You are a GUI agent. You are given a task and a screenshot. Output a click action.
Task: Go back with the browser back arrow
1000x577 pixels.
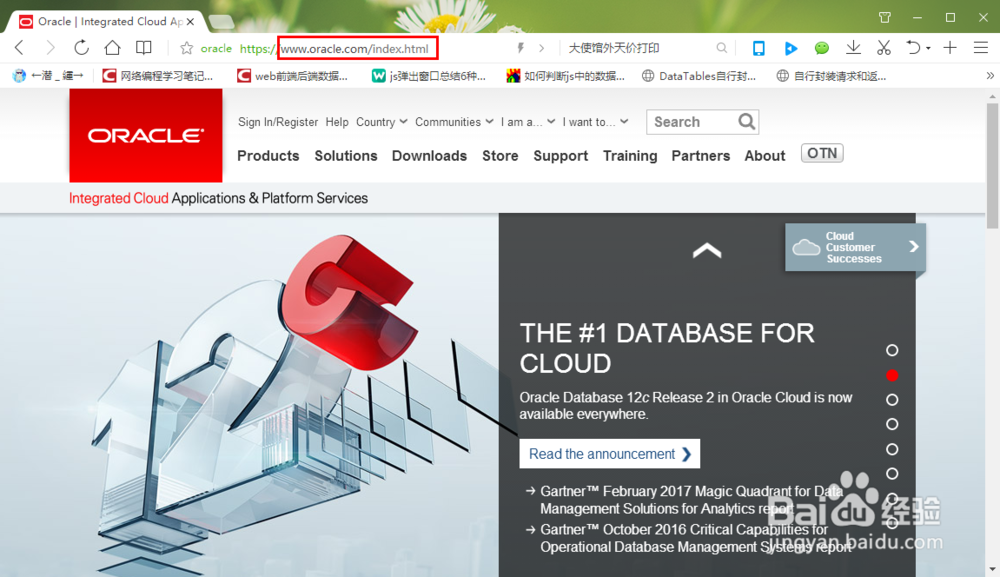pos(19,48)
